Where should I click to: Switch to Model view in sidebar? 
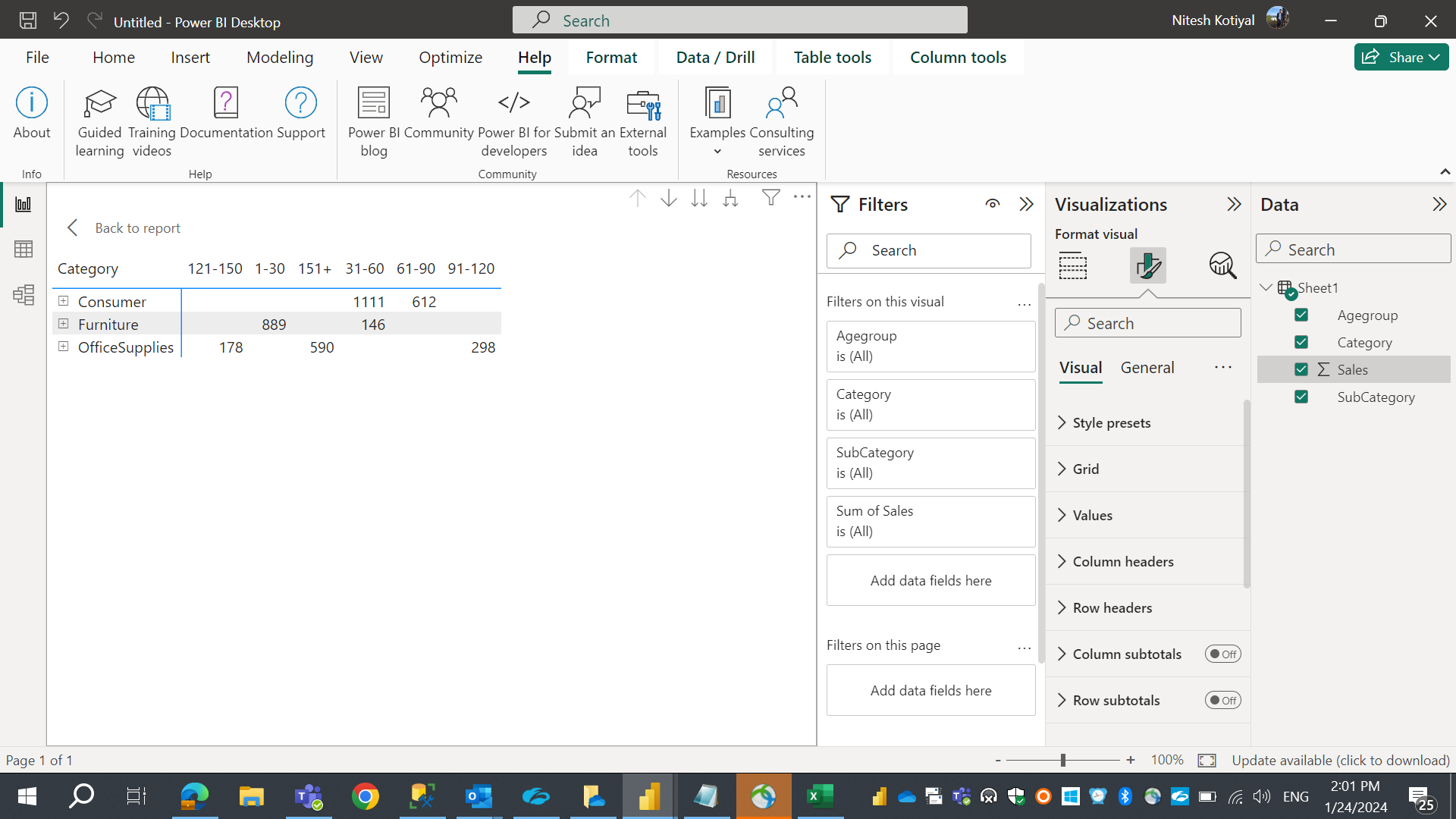(24, 294)
